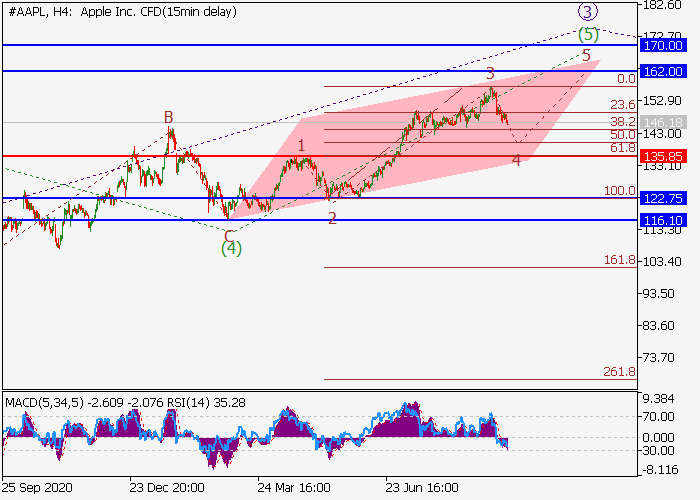Click the brown wave label 4
Screen dimensions: 700x500
[x=516, y=161]
